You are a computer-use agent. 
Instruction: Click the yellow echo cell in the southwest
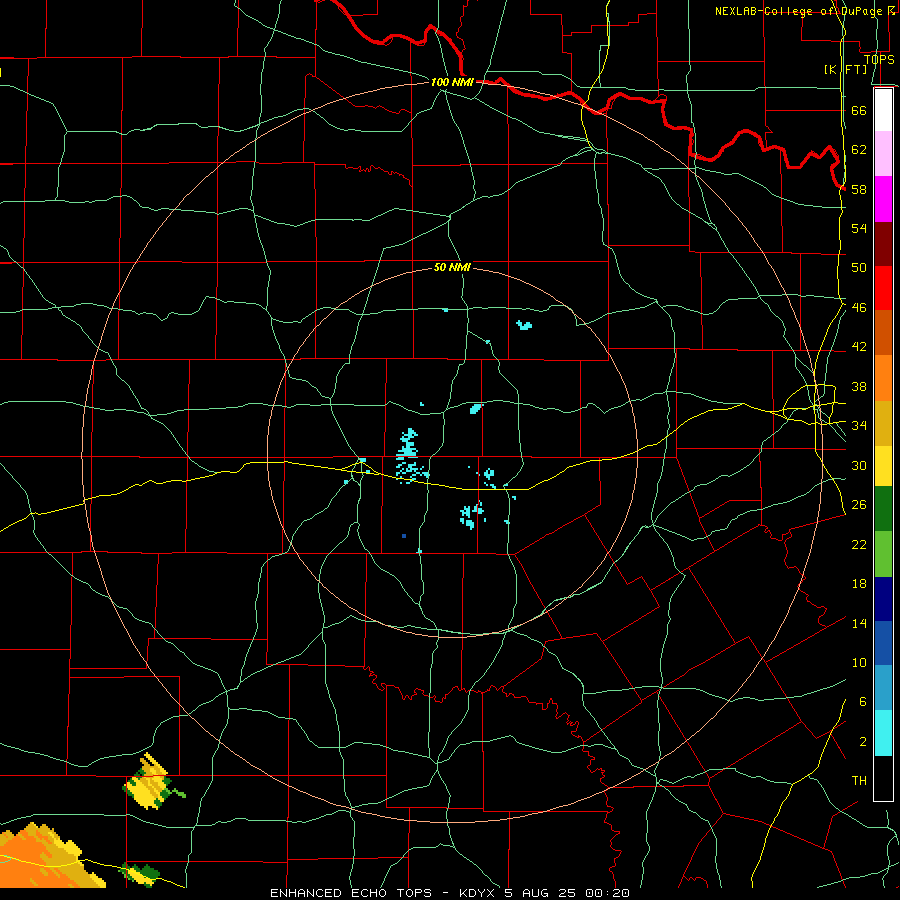pos(150,782)
